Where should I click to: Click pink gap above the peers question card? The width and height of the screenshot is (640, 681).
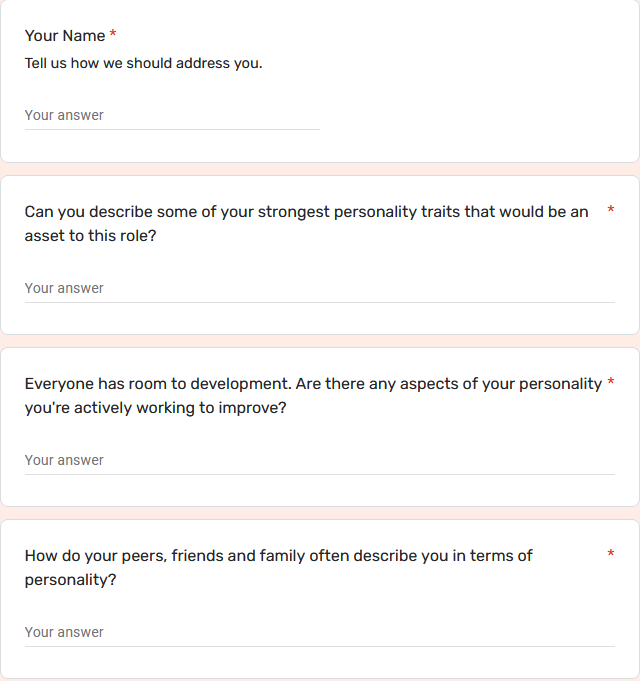[320, 513]
